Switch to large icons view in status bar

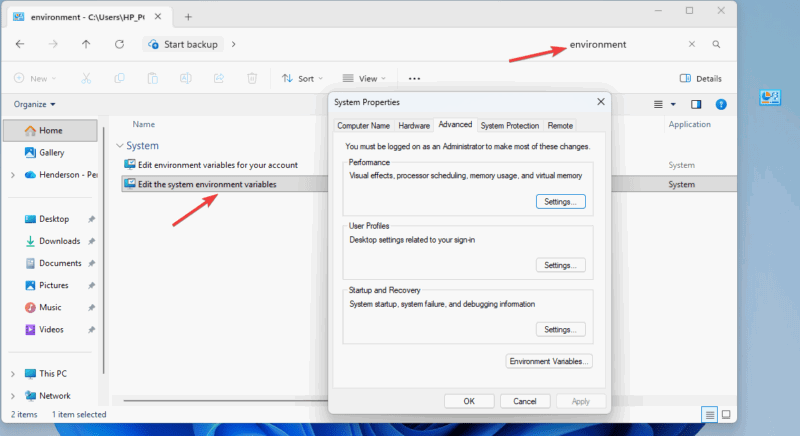point(730,414)
